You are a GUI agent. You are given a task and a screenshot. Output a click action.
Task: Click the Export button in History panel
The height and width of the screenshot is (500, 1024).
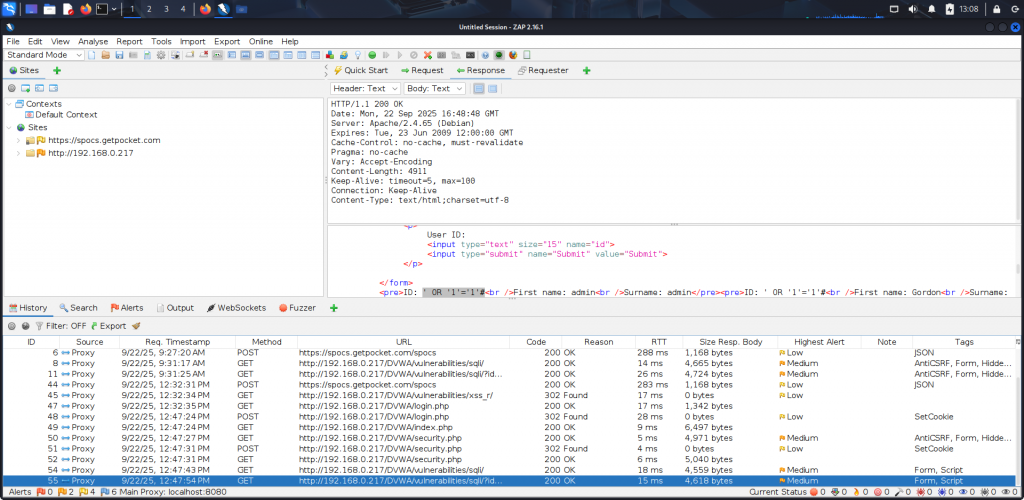[108, 326]
